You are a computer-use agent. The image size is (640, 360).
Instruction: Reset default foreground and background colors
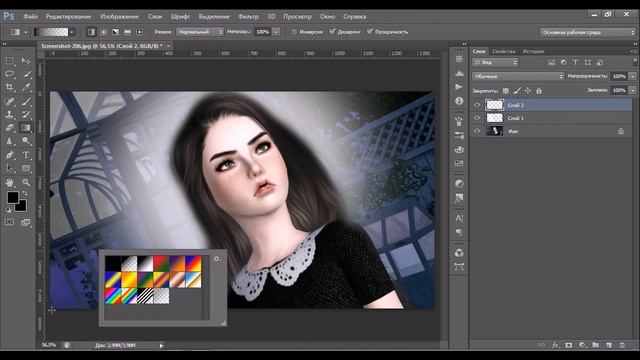[9, 210]
